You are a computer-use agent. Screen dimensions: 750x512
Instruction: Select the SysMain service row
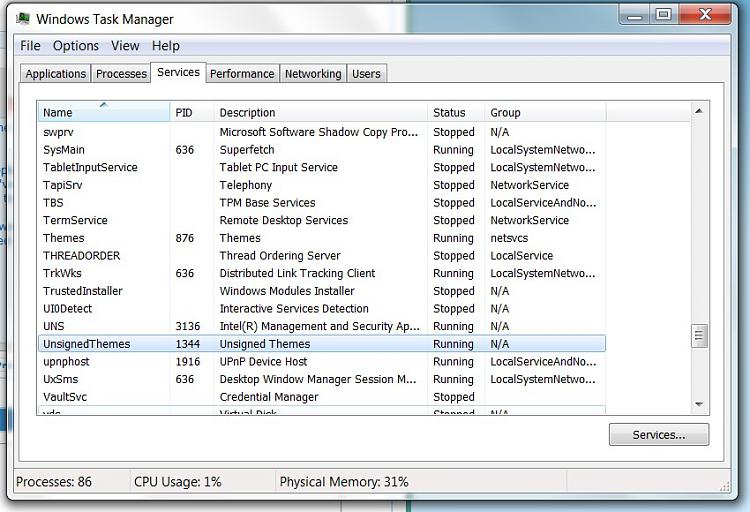[321, 150]
